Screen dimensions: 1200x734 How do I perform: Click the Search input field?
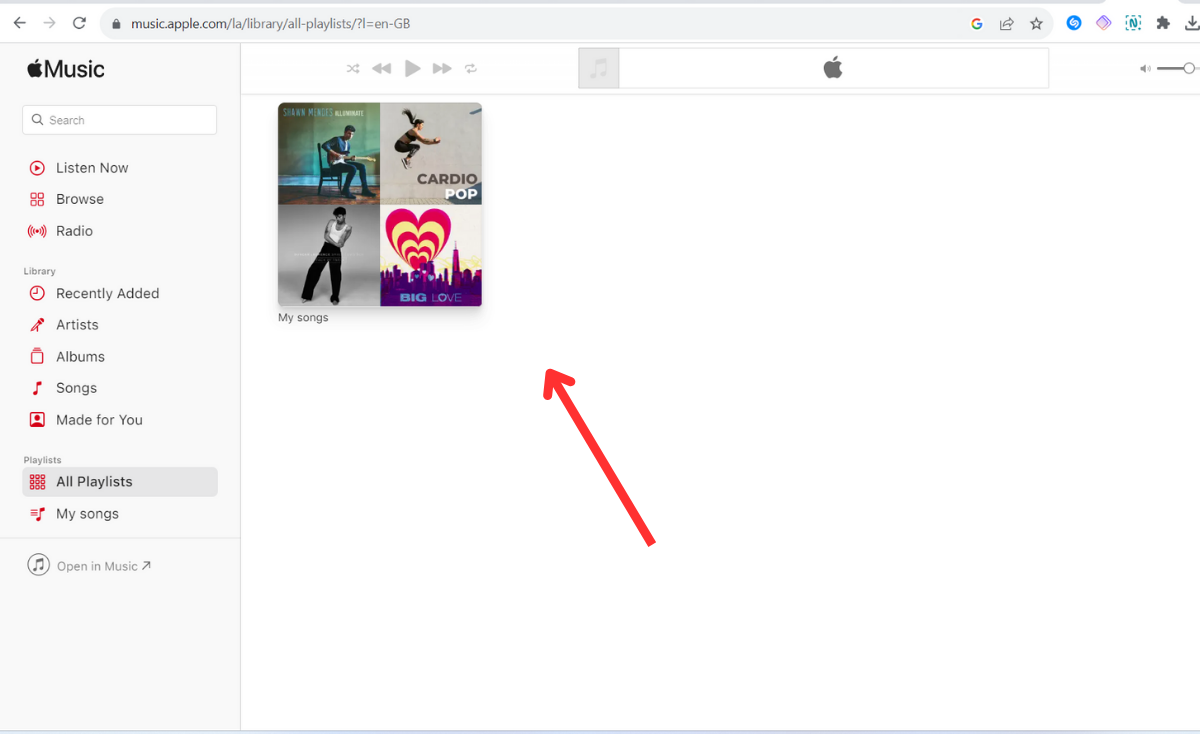120,120
